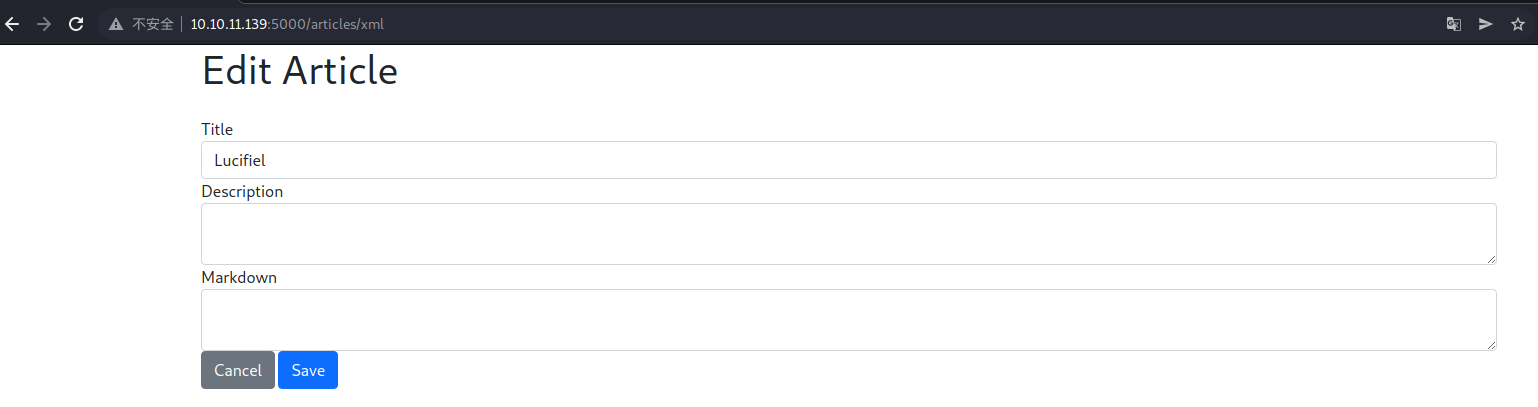The width and height of the screenshot is (1538, 407).
Task: Click the insecure connection warning triangle
Action: [116, 24]
